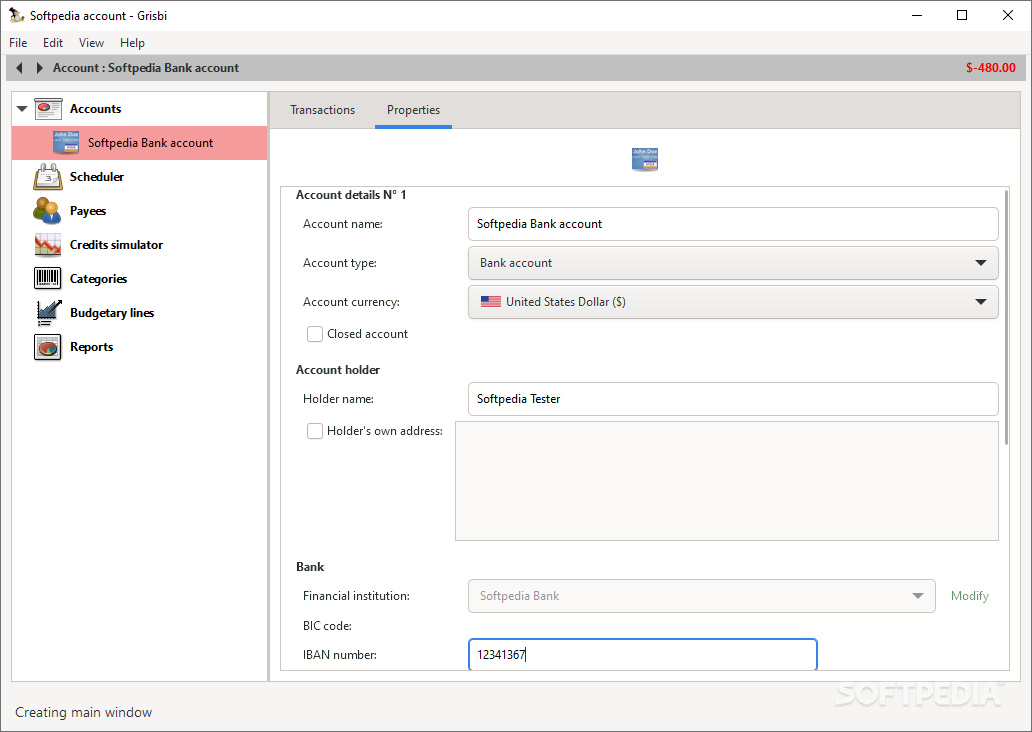The height and width of the screenshot is (732, 1032).
Task: Click the 'Financial institution:' label
Action: coord(356,596)
